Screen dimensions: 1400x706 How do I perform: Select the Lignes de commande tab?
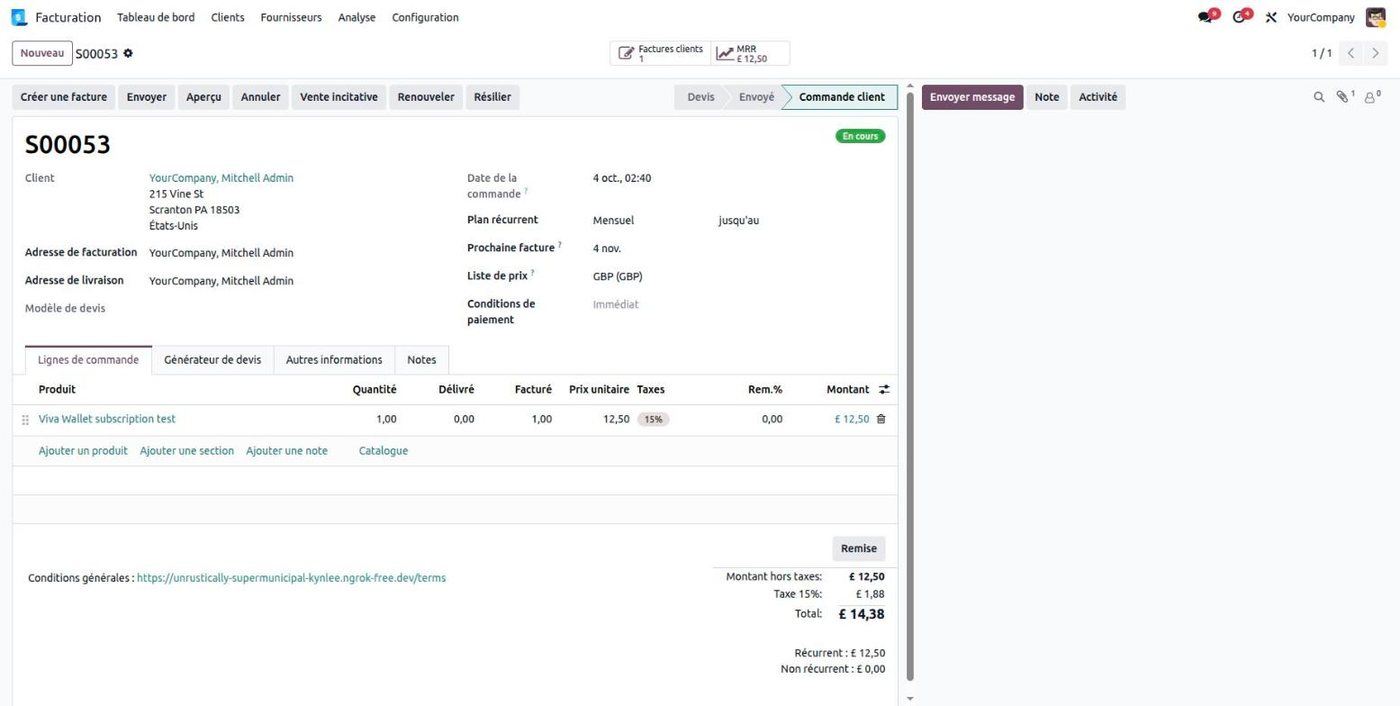coord(88,360)
